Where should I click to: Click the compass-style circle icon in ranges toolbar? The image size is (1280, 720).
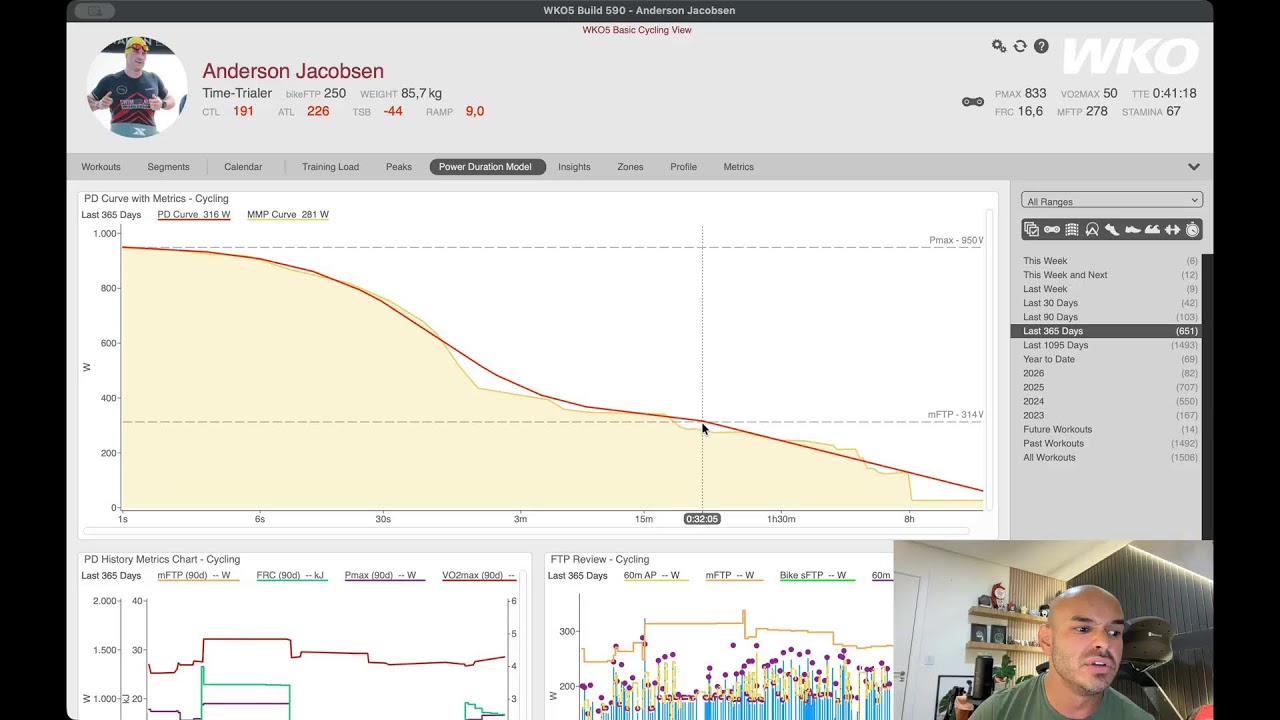pyautogui.click(x=1091, y=230)
